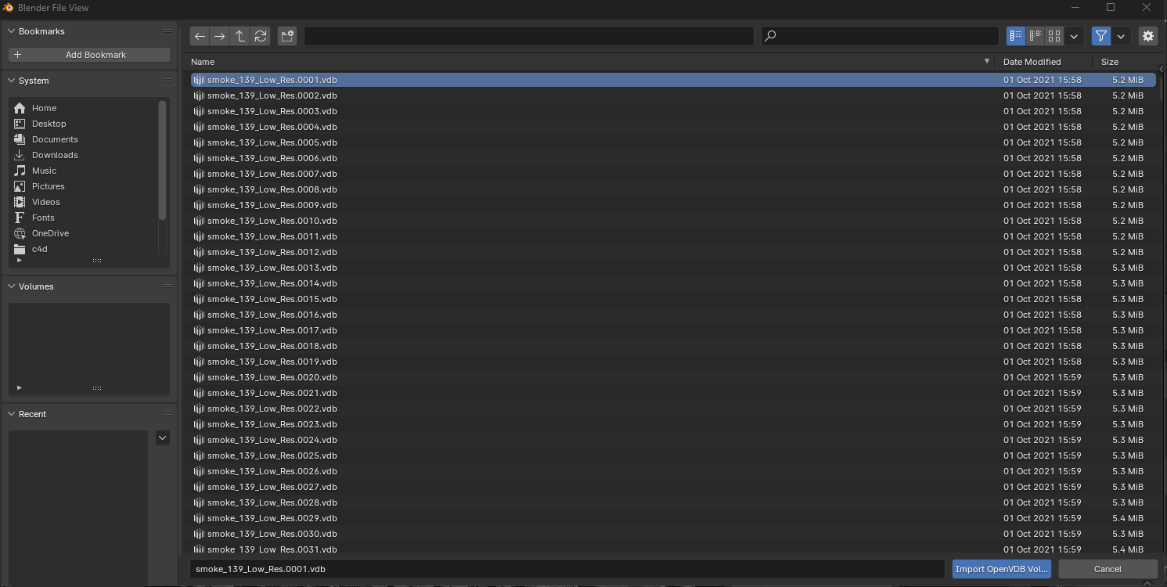Select smoke_139_Low_Res.0022.vdb file
This screenshot has width=1167, height=587.
[673, 408]
